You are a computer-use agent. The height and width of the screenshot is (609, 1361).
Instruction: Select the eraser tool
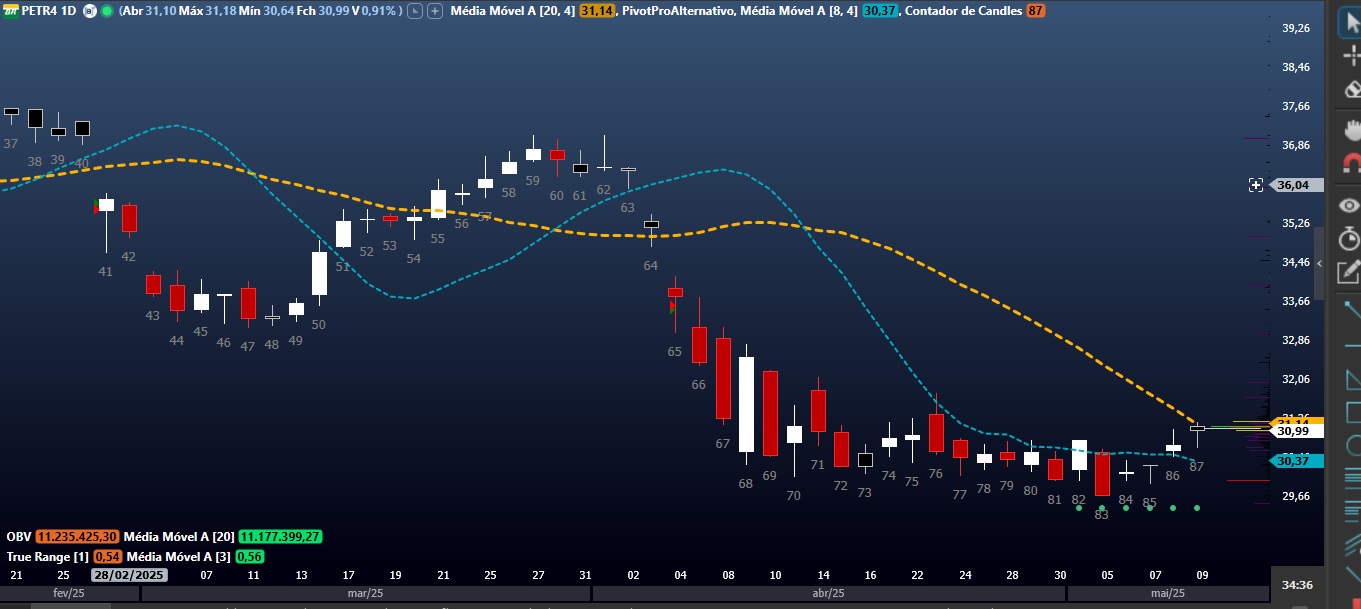tap(1351, 88)
